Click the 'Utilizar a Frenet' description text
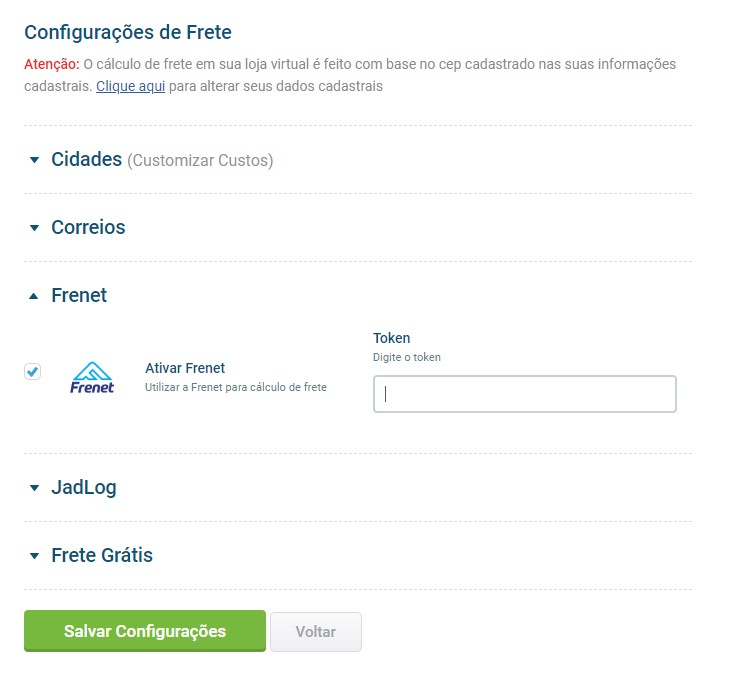 (235, 387)
